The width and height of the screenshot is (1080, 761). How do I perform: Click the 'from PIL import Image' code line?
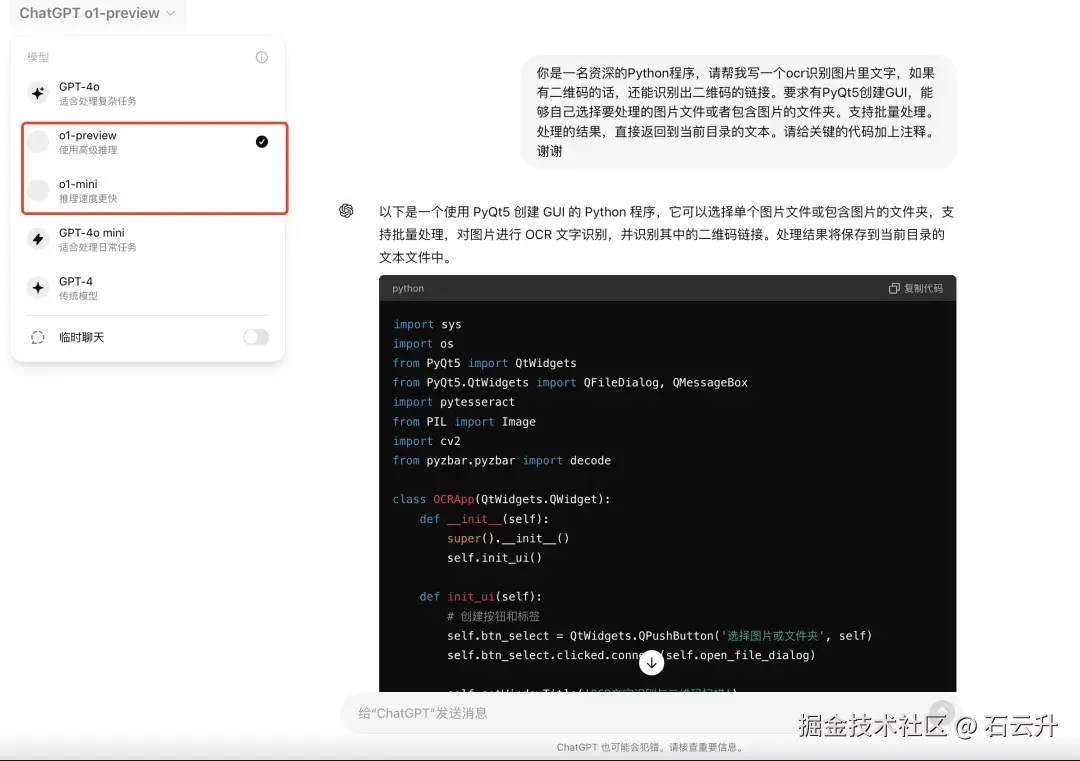(x=464, y=421)
